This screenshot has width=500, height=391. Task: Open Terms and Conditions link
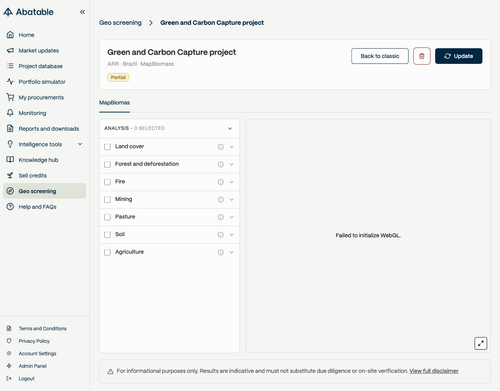pyautogui.click(x=43, y=328)
